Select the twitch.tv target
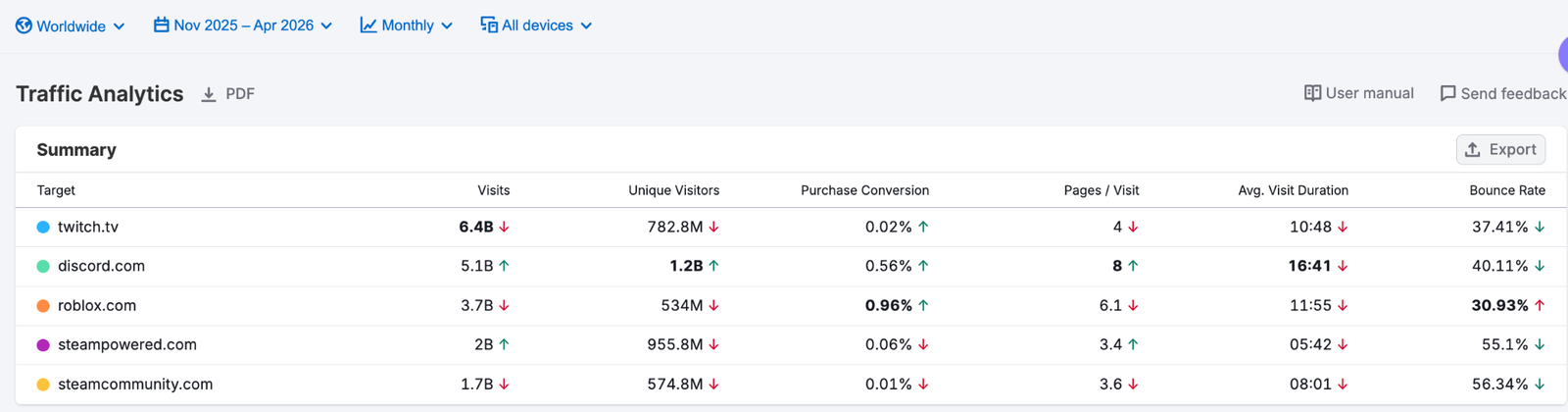Screen dimensions: 1568x412 [88, 227]
